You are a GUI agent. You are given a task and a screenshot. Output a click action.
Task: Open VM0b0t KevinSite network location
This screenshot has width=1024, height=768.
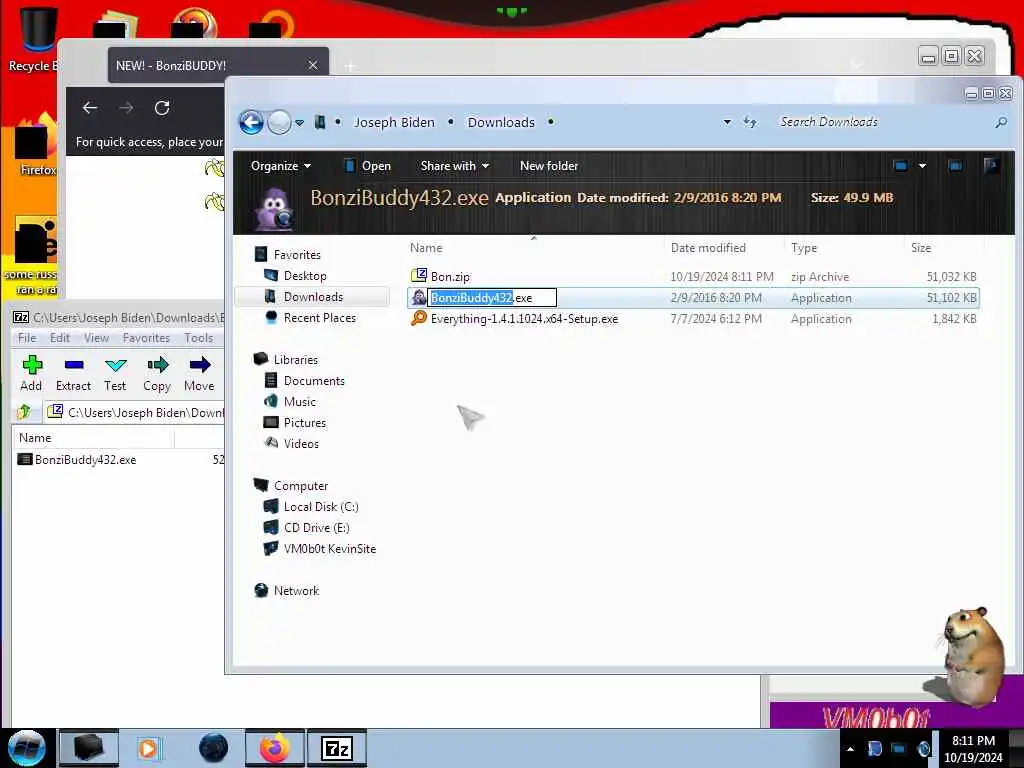[329, 549]
